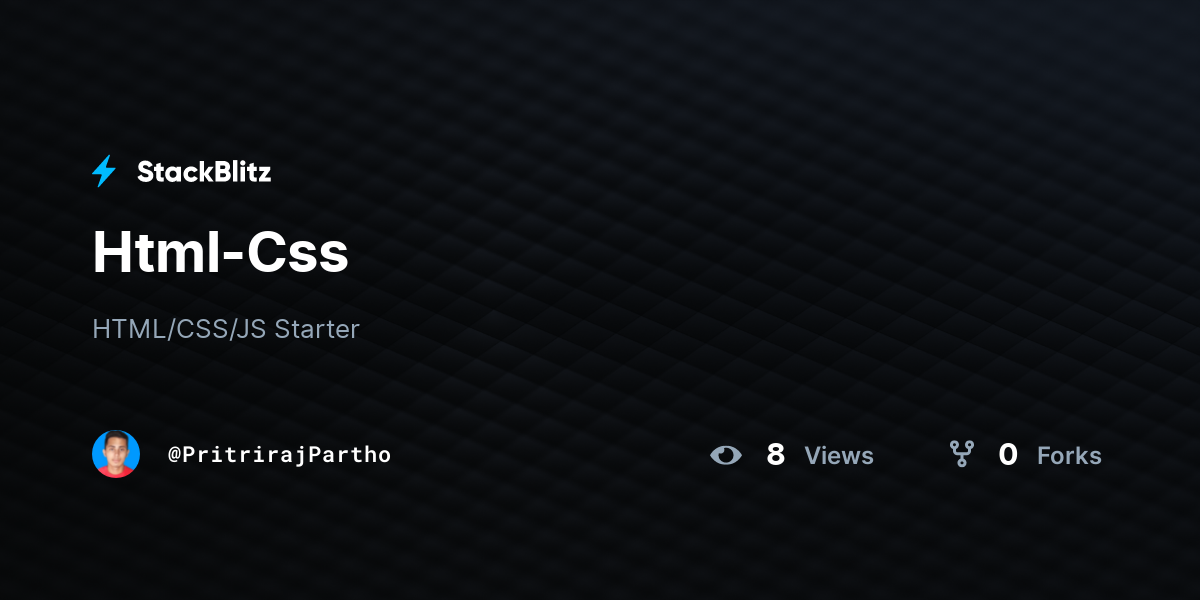Click the 8 views count number
Image resolution: width=1200 pixels, height=600 pixels.
775,455
